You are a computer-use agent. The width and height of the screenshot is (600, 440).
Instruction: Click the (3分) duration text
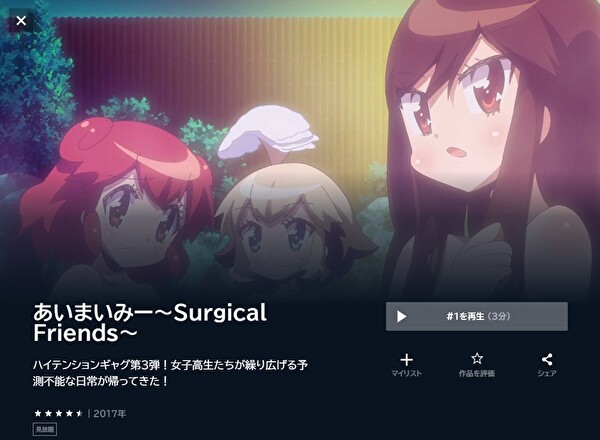tap(499, 316)
